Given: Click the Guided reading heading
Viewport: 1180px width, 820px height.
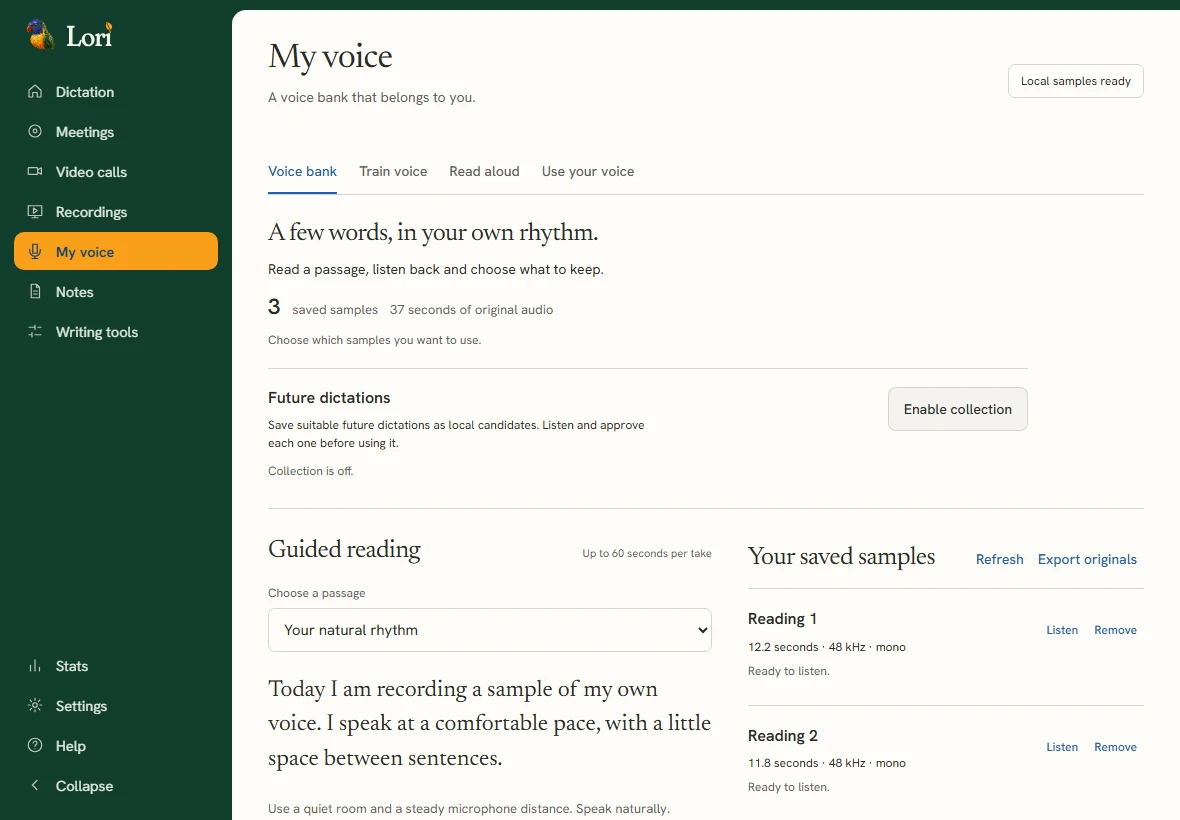Looking at the screenshot, I should coord(345,550).
